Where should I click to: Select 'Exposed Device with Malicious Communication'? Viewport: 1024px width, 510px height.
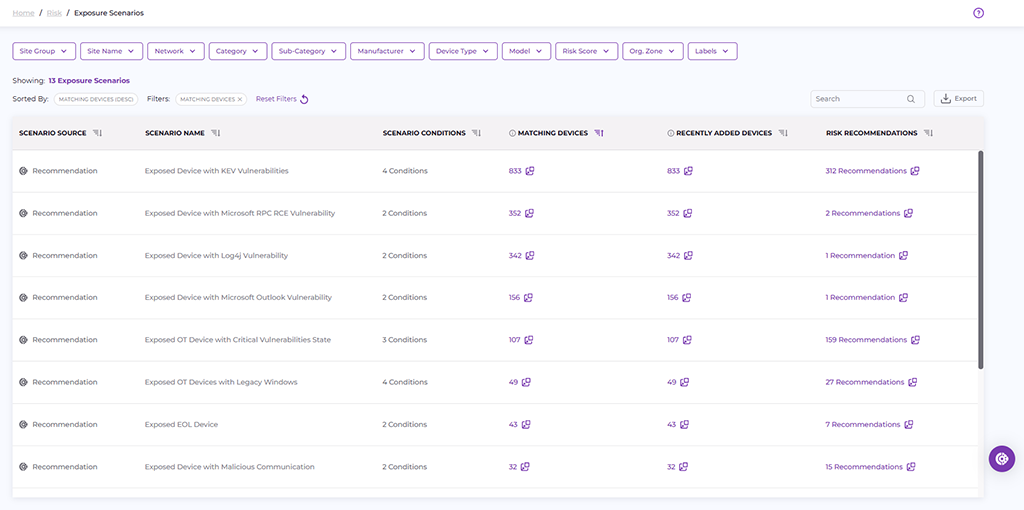tap(229, 467)
